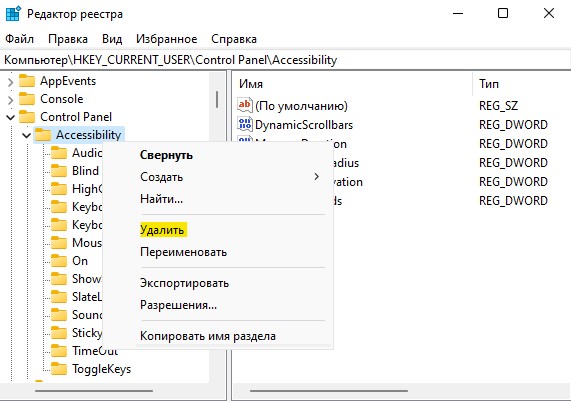Image resolution: width=571 pixels, height=401 pixels.
Task: Click the DynamicScrollbars DWORD value icon
Action: coord(245,124)
